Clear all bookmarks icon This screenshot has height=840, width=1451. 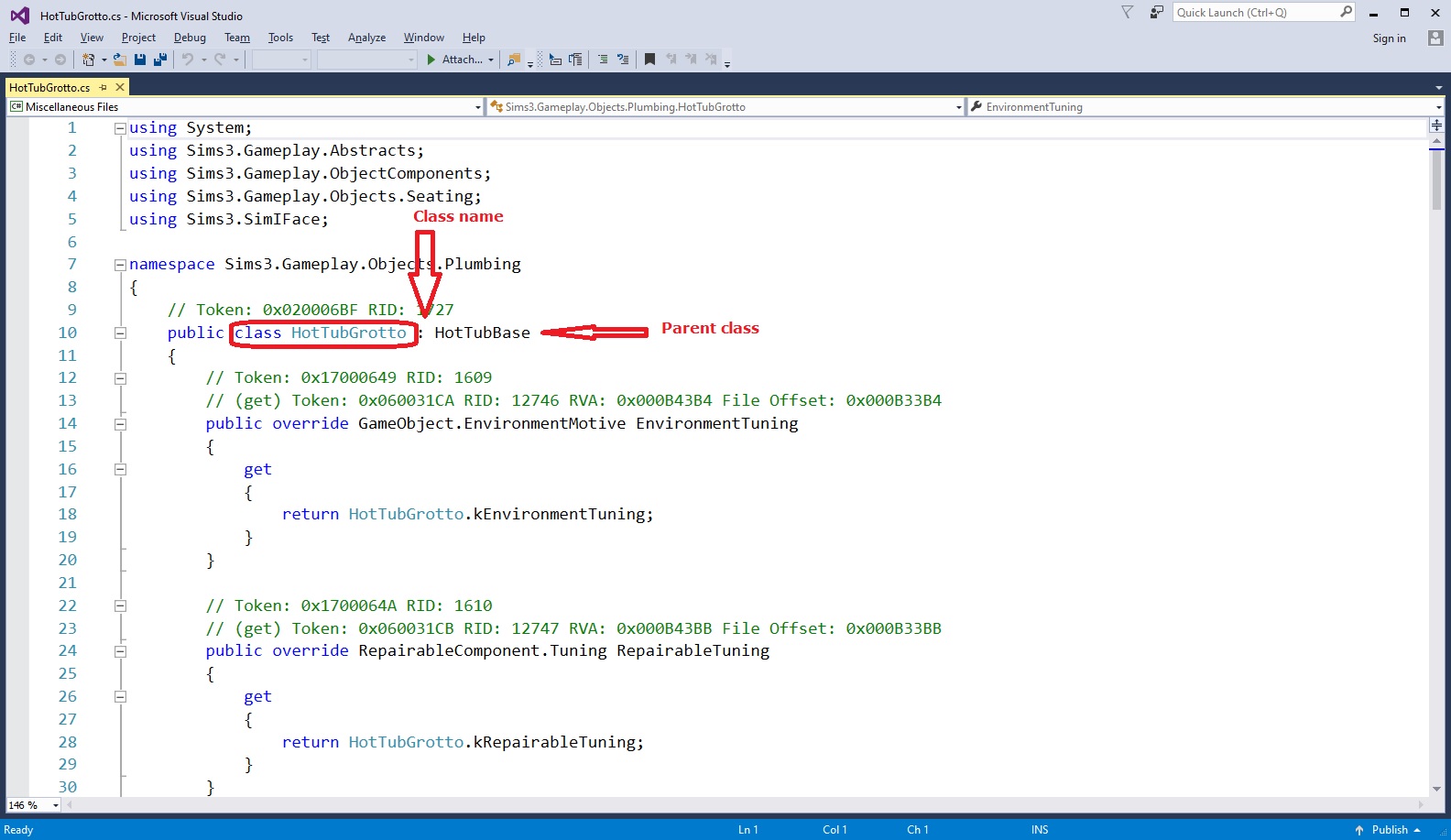[711, 60]
